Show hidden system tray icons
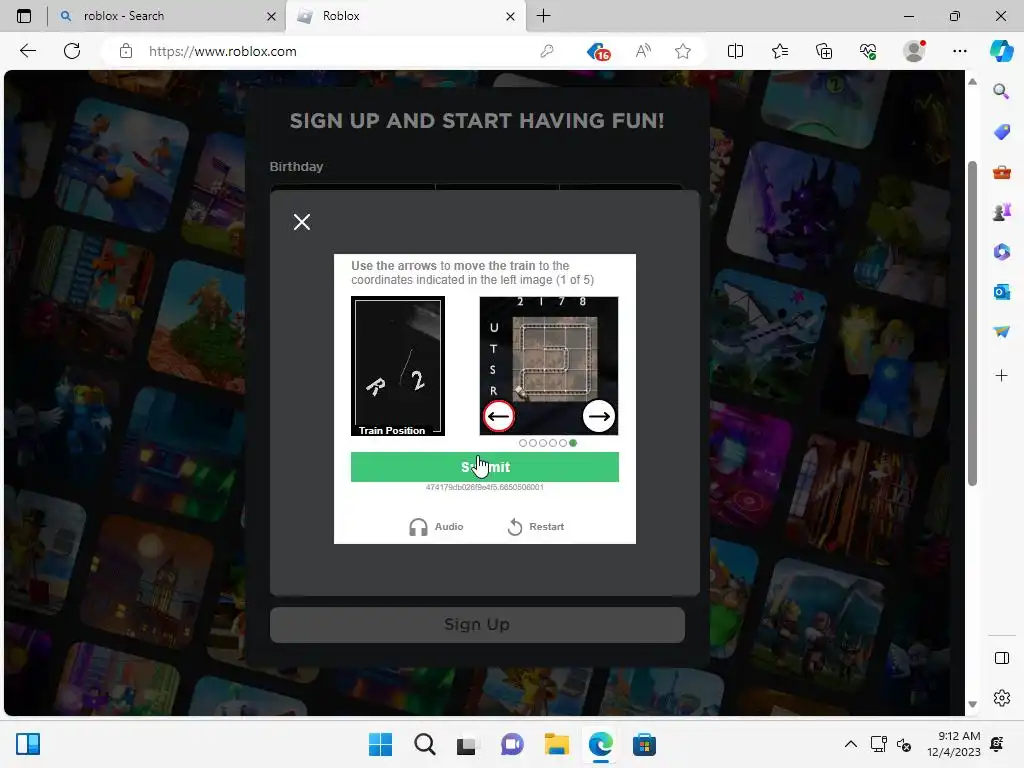 point(850,744)
